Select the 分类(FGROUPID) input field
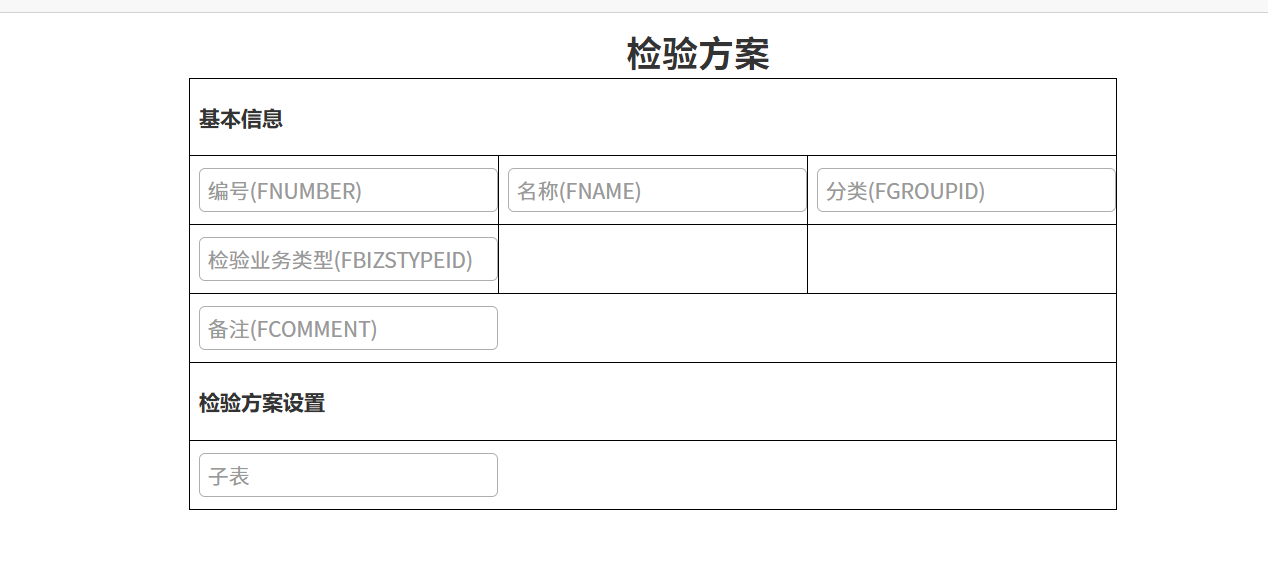 (966, 190)
